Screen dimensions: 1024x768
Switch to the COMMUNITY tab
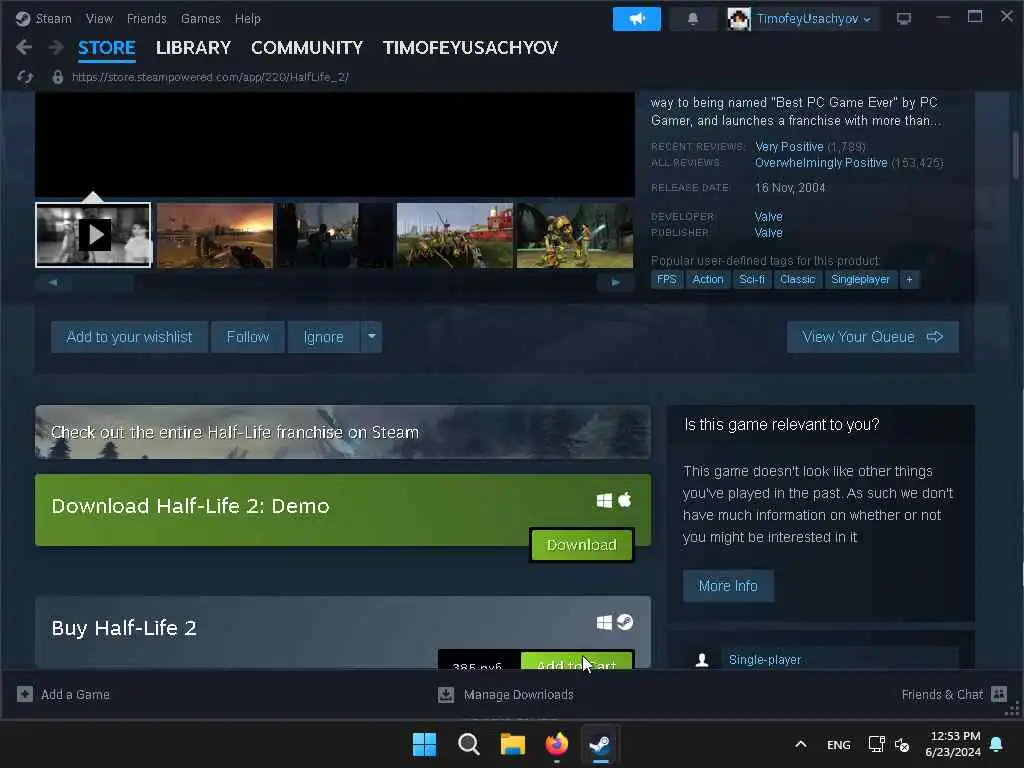(x=307, y=48)
